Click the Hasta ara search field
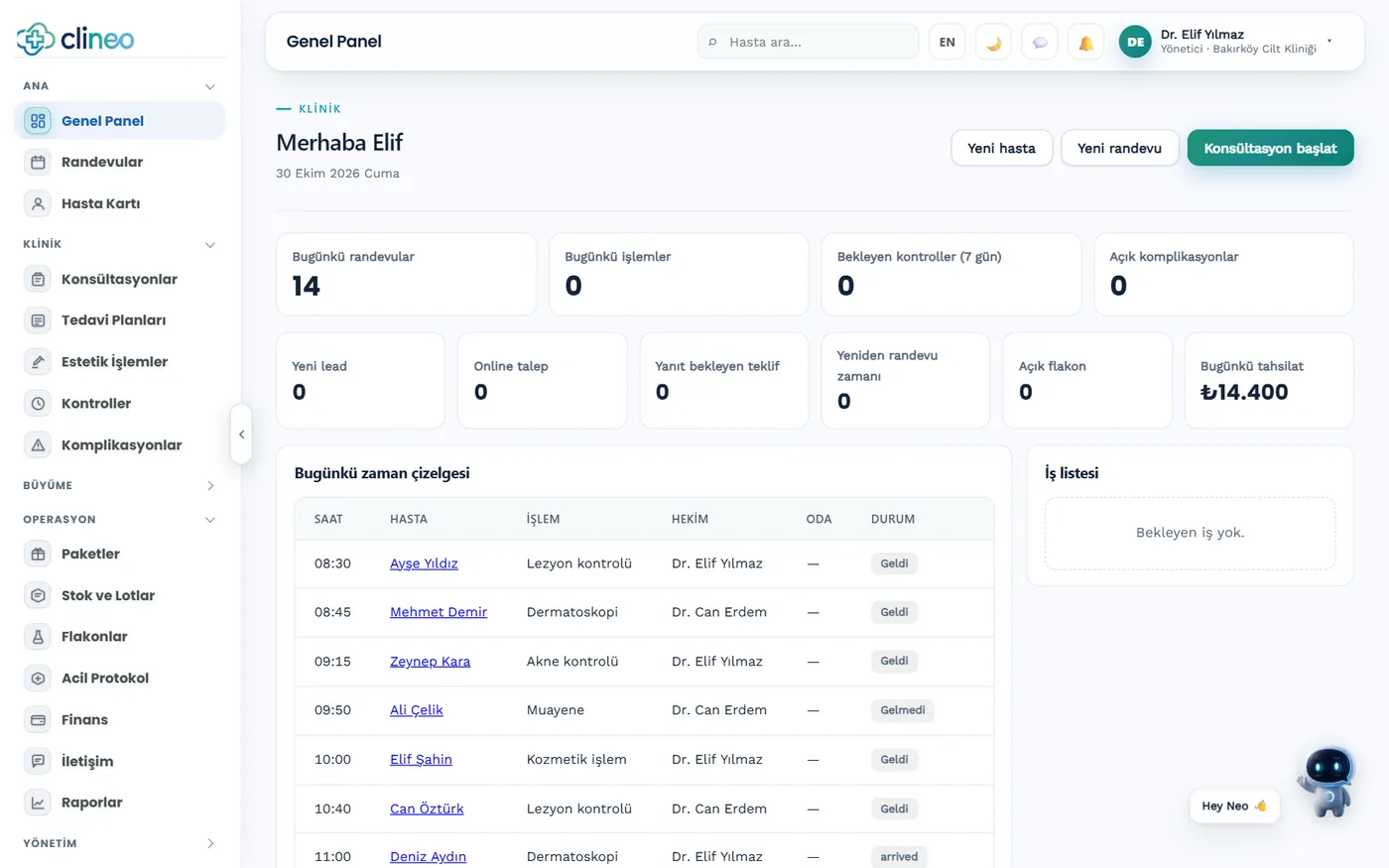Viewport: 1389px width, 868px height. click(x=808, y=42)
